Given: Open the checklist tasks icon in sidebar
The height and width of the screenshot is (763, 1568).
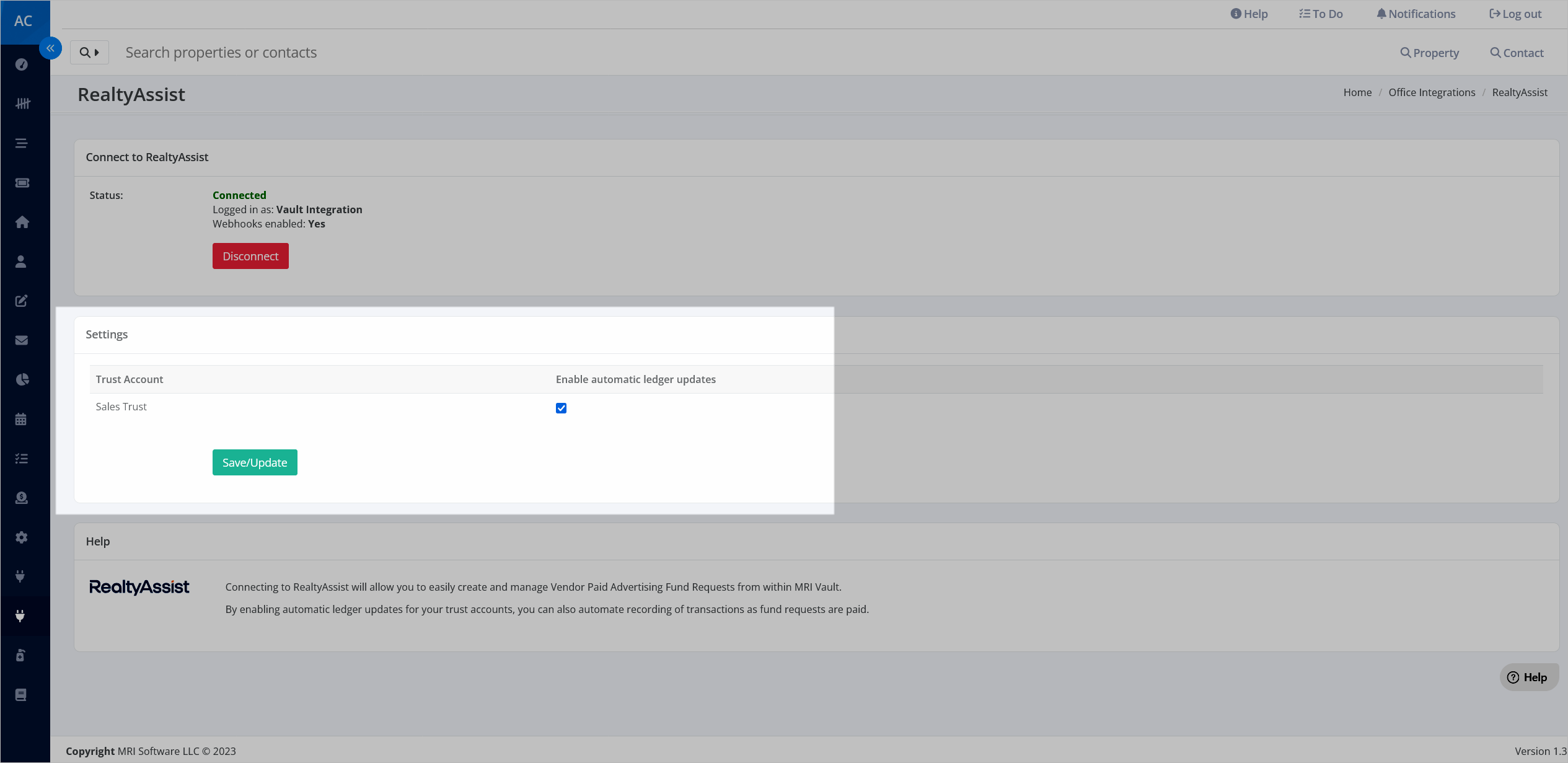Looking at the screenshot, I should coord(22,459).
